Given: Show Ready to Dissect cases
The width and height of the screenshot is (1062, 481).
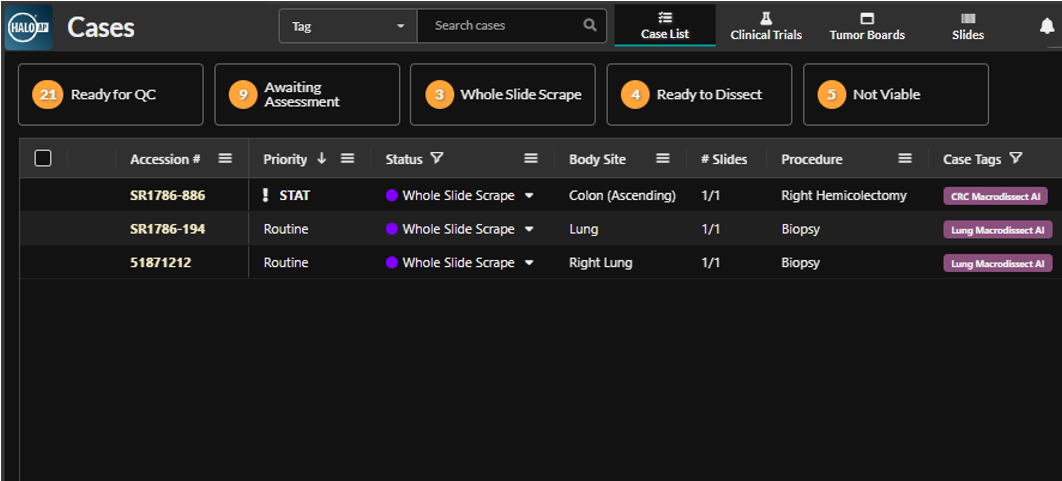Looking at the screenshot, I should pyautogui.click(x=699, y=95).
